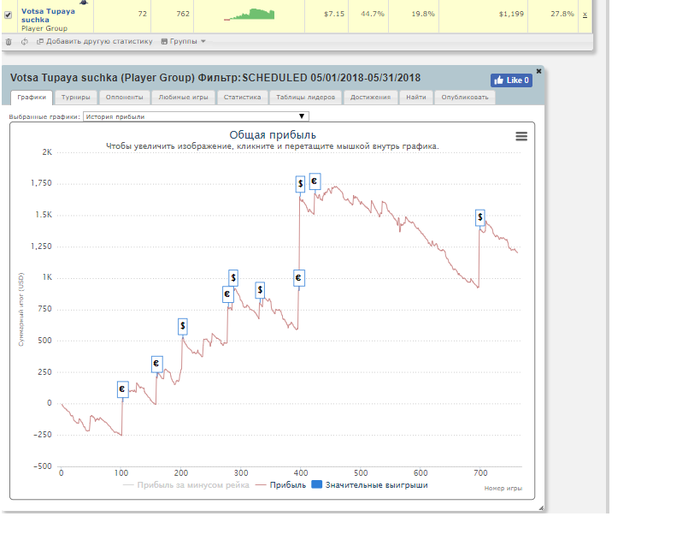Open the Найти tab
The image size is (700, 540).
(416, 97)
